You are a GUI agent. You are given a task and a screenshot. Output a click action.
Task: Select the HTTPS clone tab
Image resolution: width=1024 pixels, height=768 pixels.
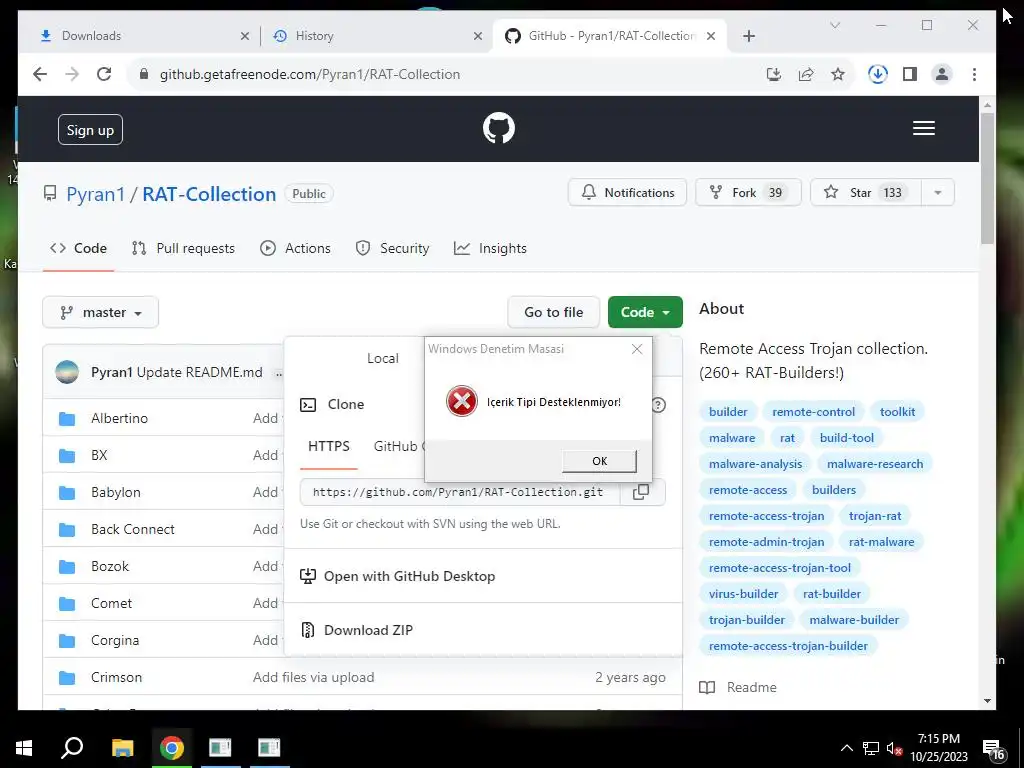pos(329,447)
